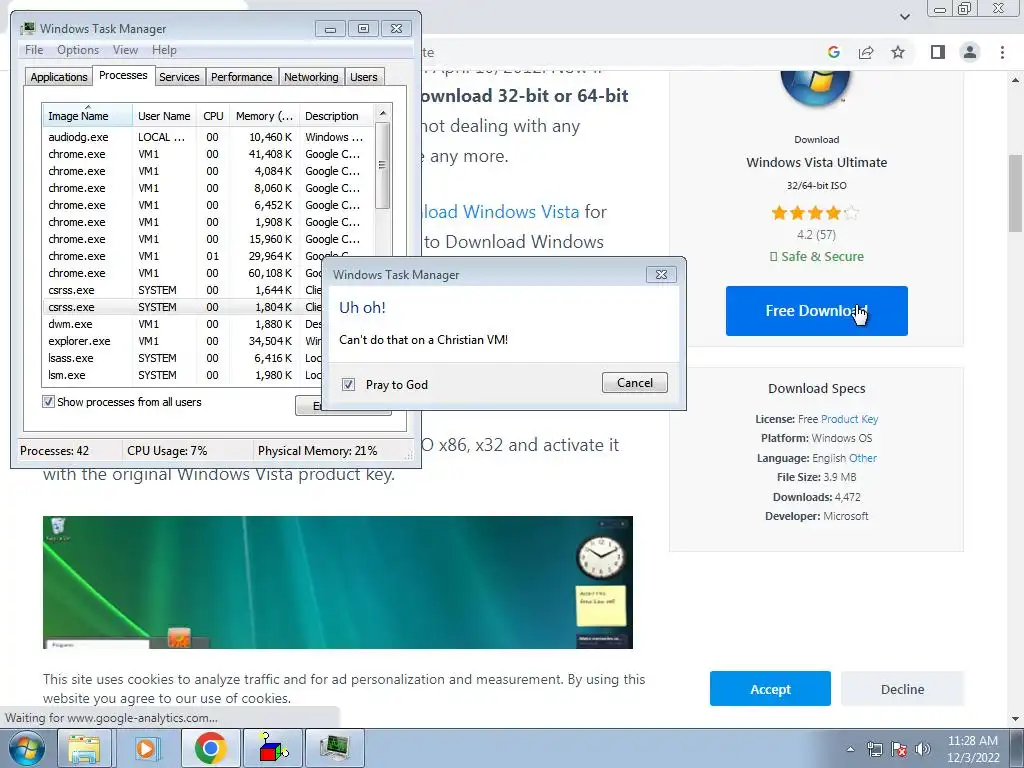Uncheck Show processes from all users
1024x768 pixels.
coord(48,402)
